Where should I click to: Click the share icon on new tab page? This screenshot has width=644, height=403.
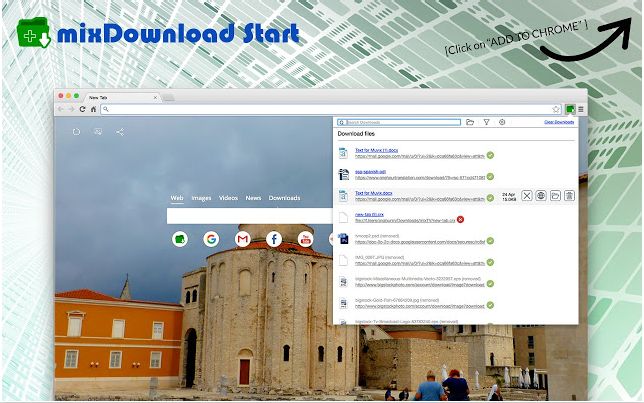coord(120,132)
